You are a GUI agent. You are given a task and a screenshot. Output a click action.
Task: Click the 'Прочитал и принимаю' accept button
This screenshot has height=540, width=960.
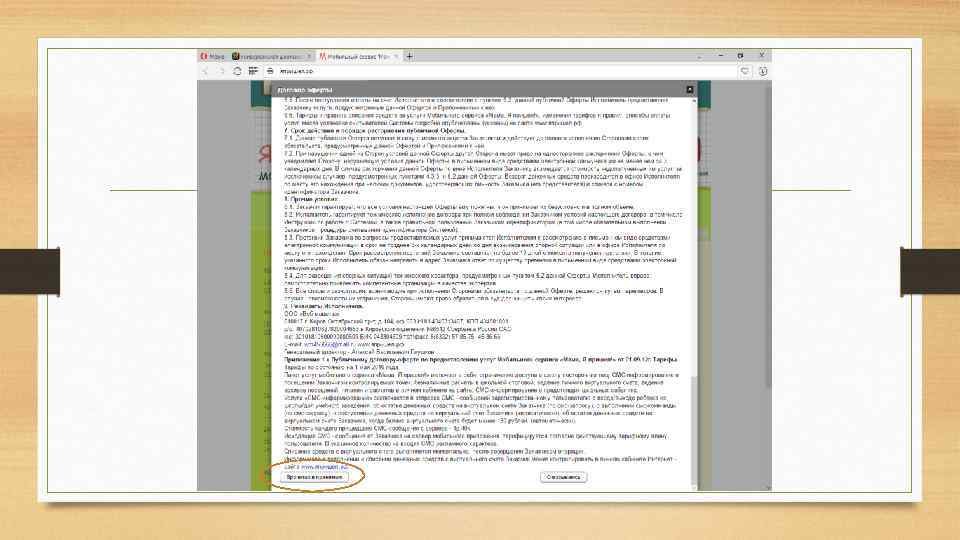pos(315,477)
